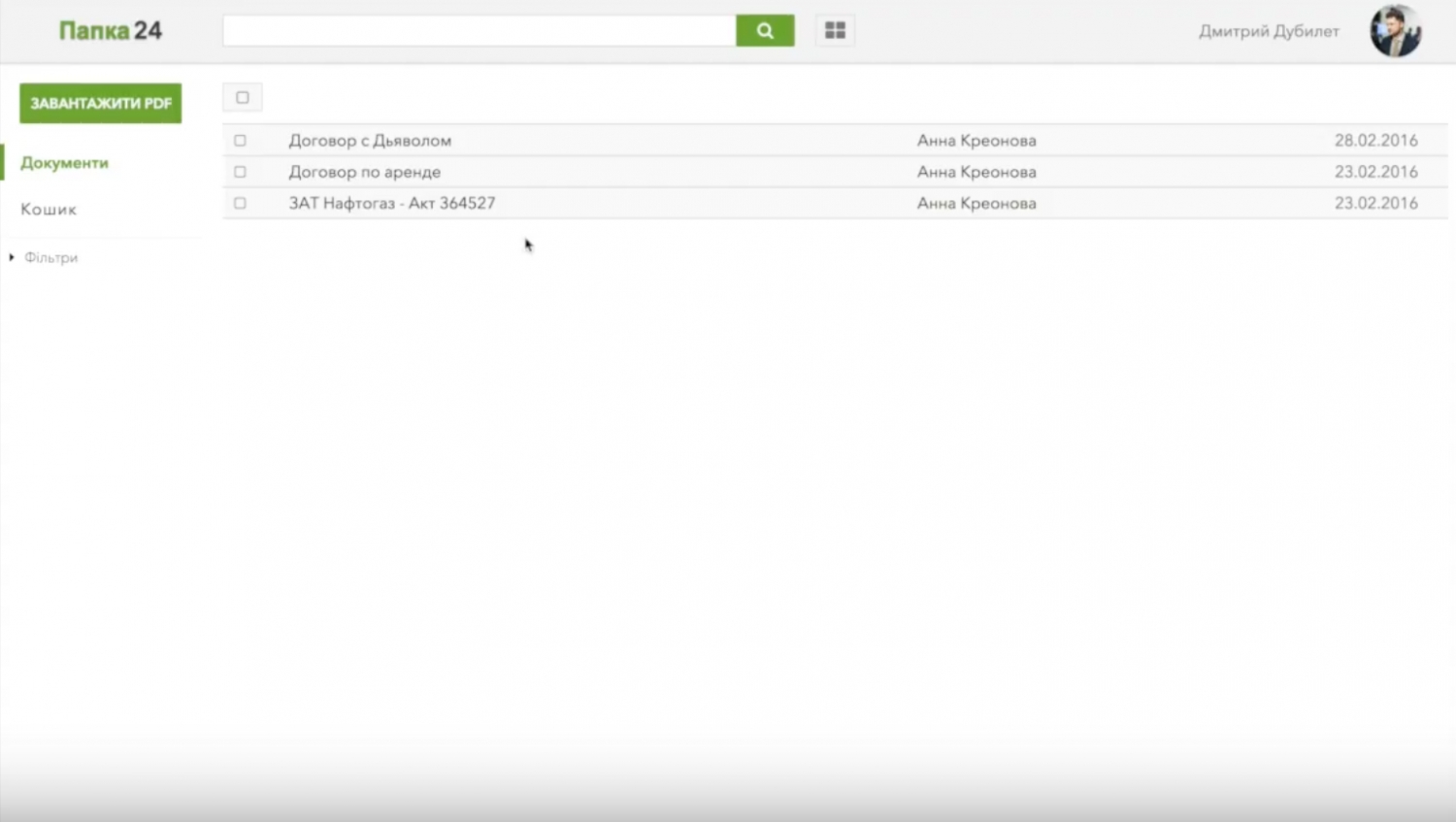Go to Кошик in the sidebar
The height and width of the screenshot is (822, 1456).
49,210
